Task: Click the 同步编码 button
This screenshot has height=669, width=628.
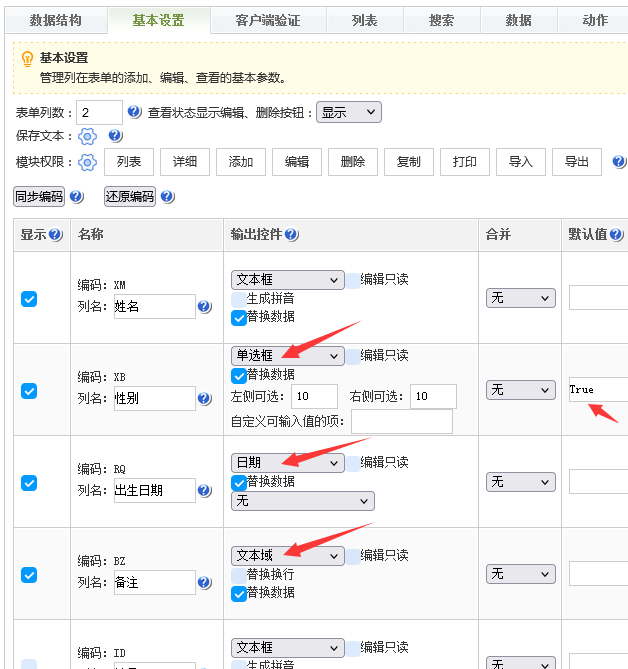Action: pyautogui.click(x=39, y=197)
